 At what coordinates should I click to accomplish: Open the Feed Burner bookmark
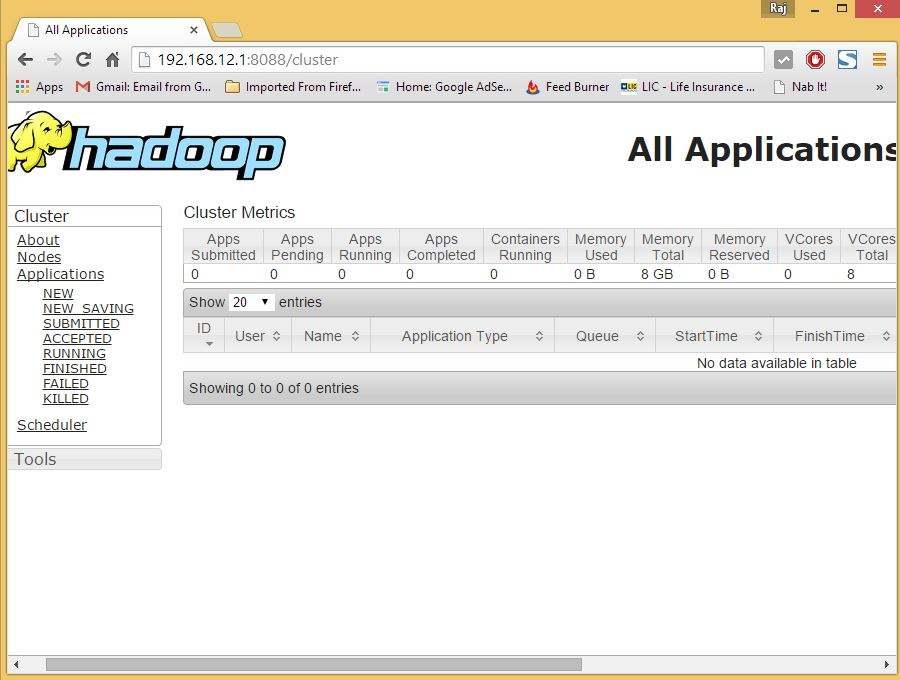[x=567, y=87]
